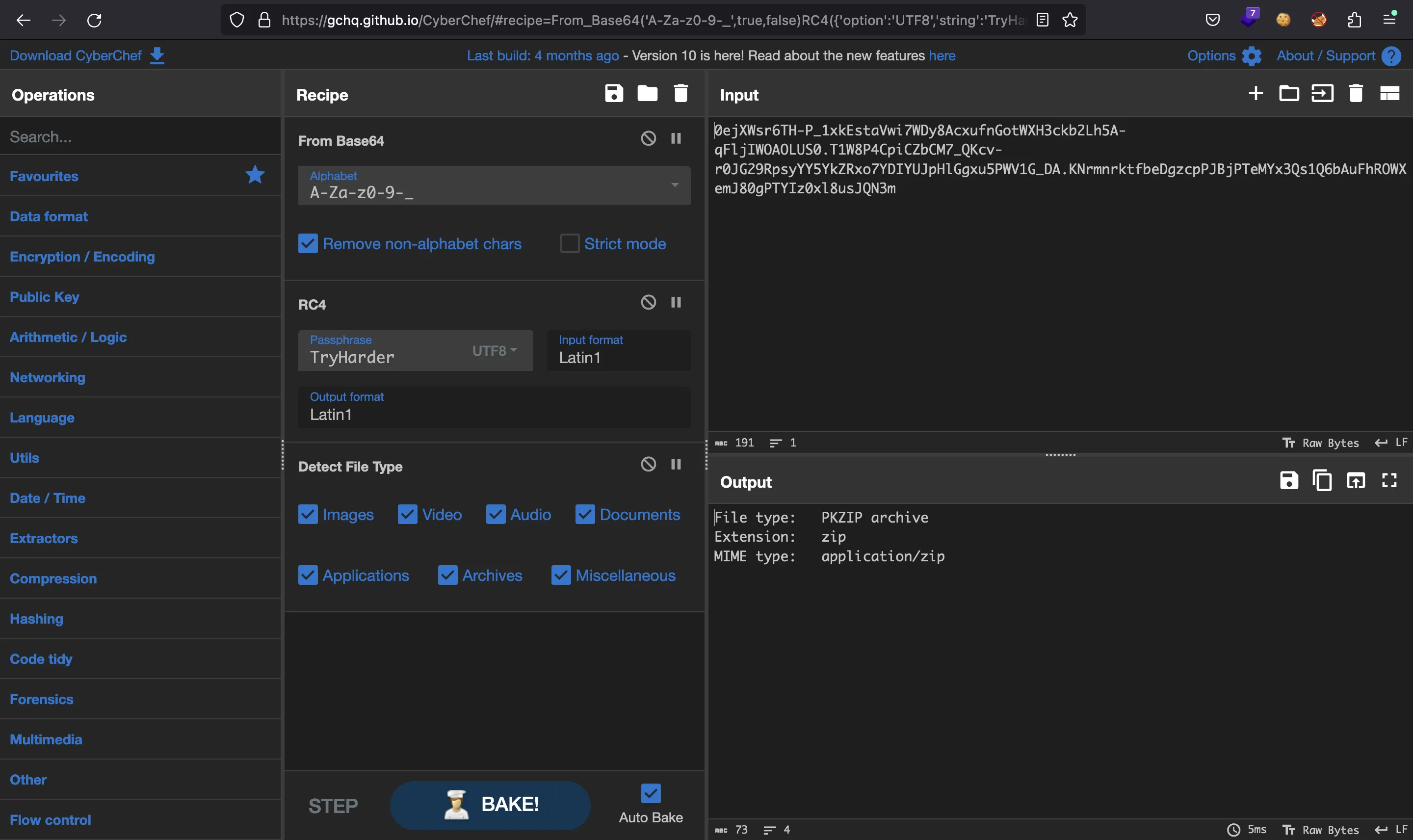Click the operations Search field
This screenshot has height=840, width=1413.
140,136
